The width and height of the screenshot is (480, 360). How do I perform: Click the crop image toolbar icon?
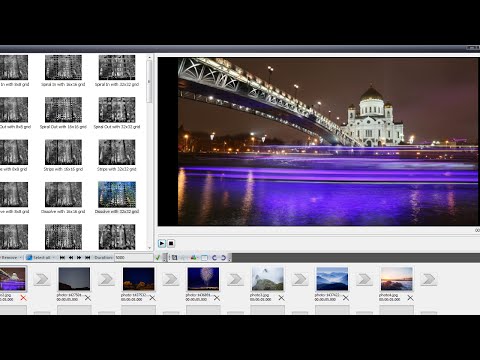[174, 257]
